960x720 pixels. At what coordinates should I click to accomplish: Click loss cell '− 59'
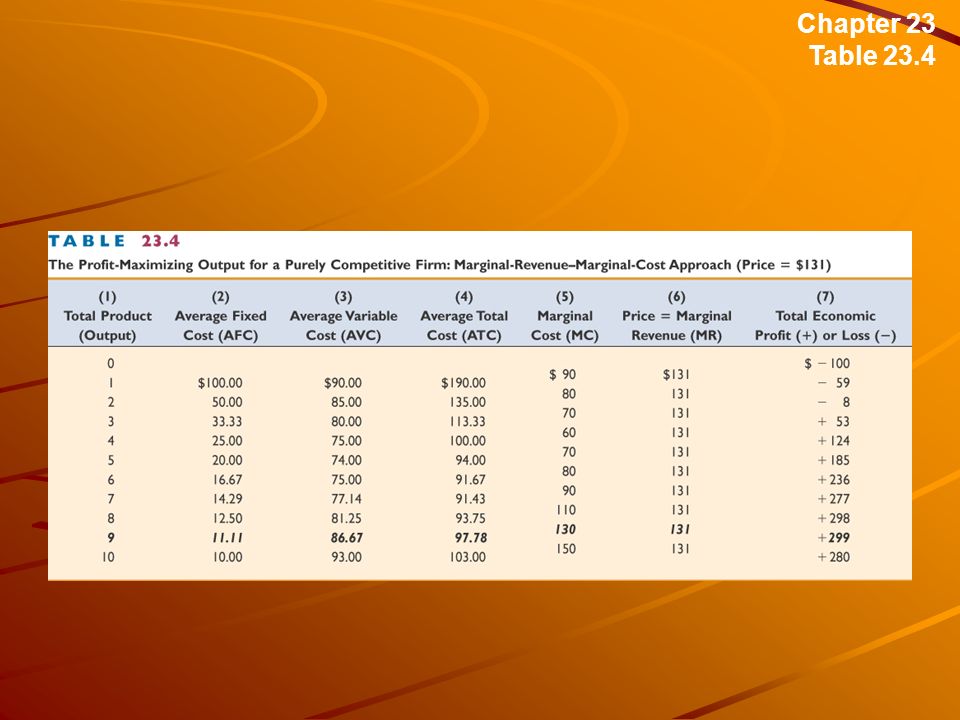click(834, 383)
